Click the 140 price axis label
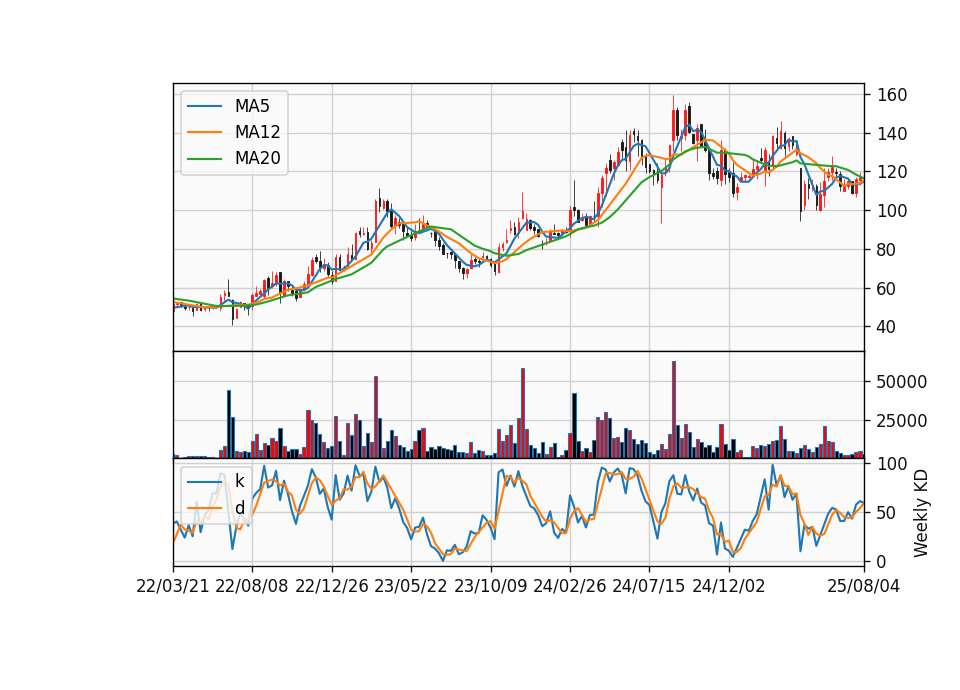The width and height of the screenshot is (960, 690). 892,133
